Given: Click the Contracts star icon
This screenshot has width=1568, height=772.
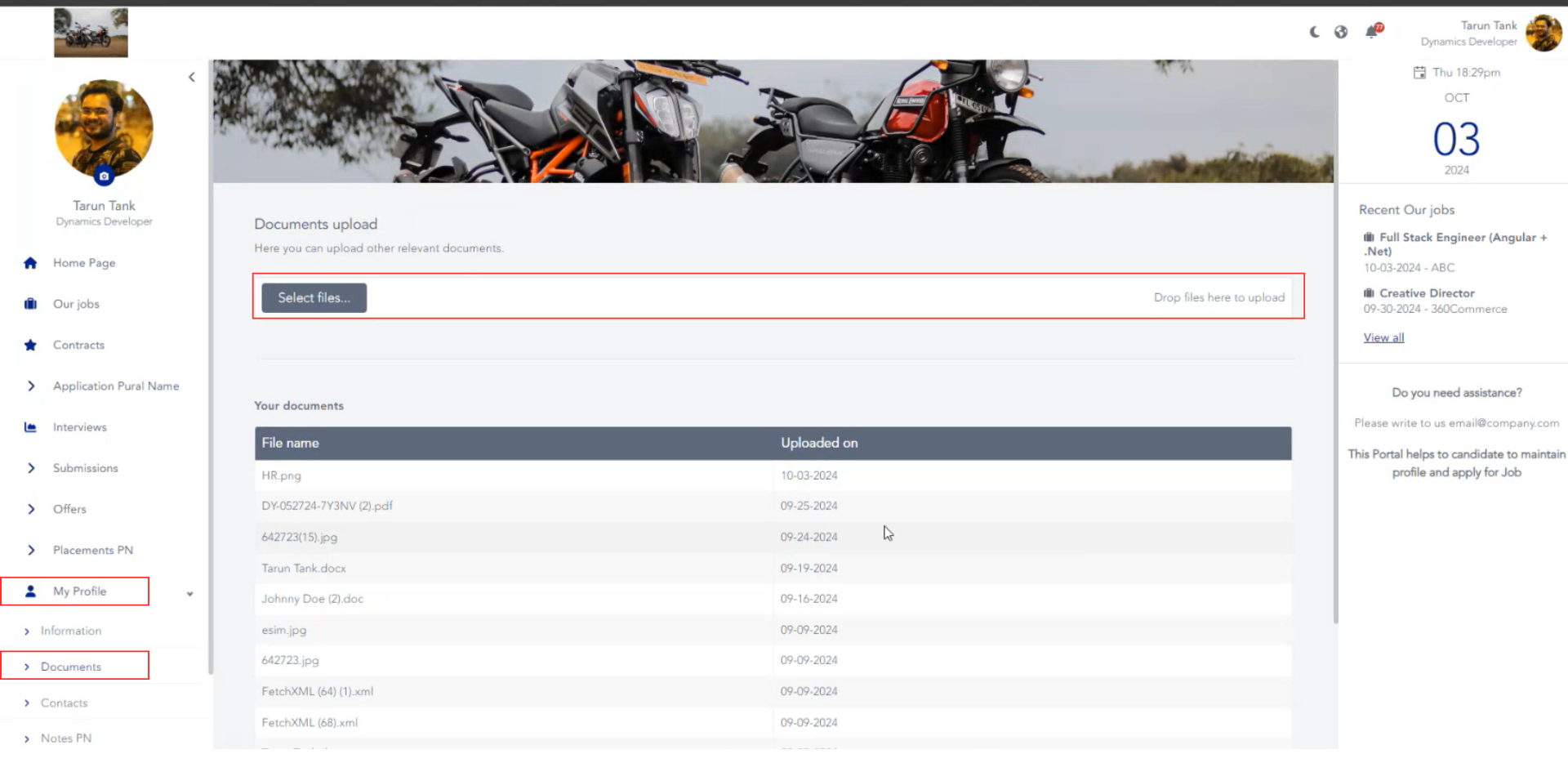Looking at the screenshot, I should (x=30, y=345).
